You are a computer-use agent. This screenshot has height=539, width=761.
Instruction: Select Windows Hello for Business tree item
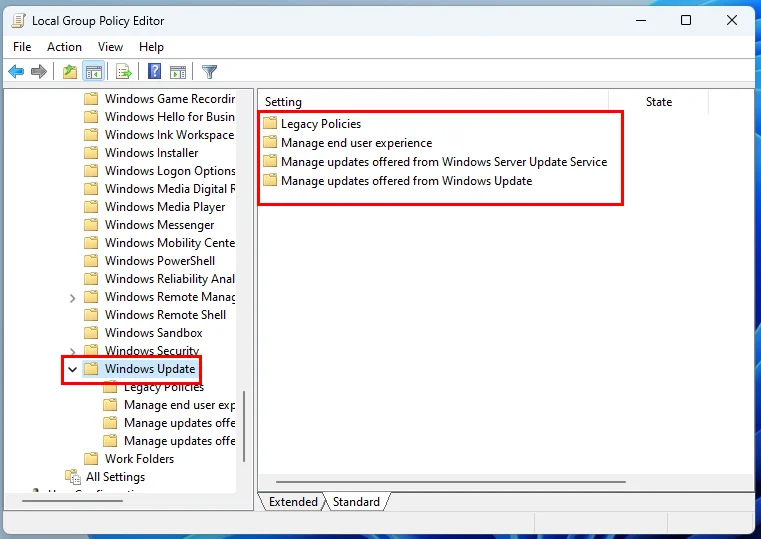[x=170, y=117]
